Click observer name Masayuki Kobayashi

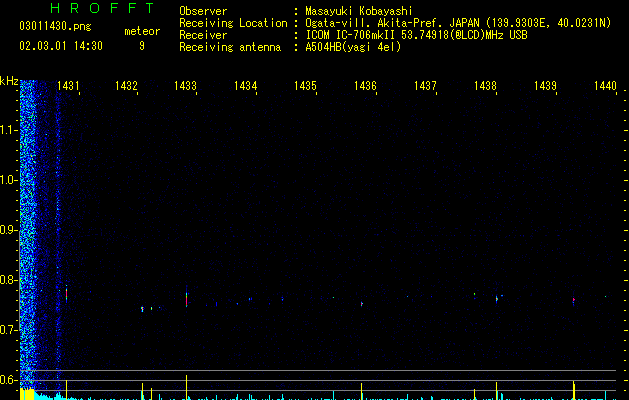(x=359, y=11)
